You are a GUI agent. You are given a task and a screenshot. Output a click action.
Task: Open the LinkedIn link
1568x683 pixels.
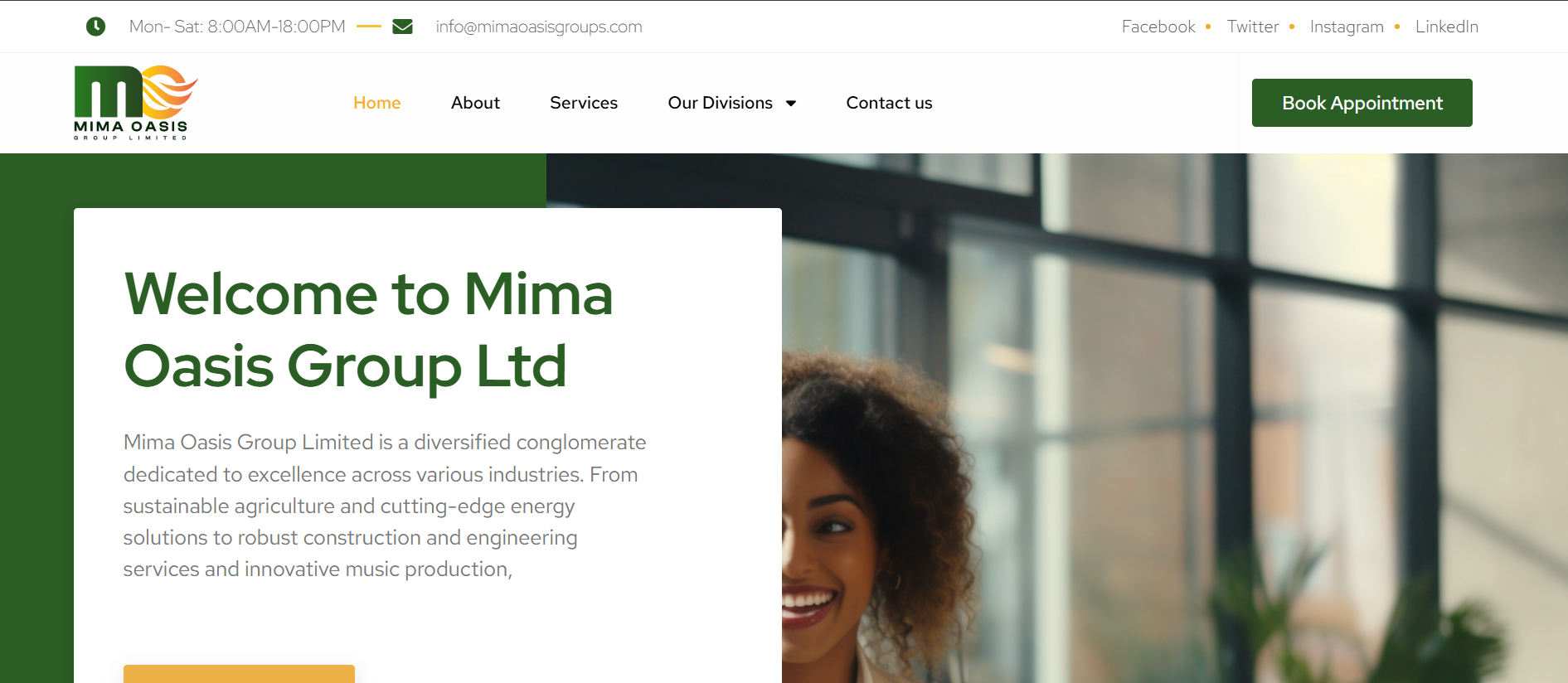click(x=1447, y=27)
